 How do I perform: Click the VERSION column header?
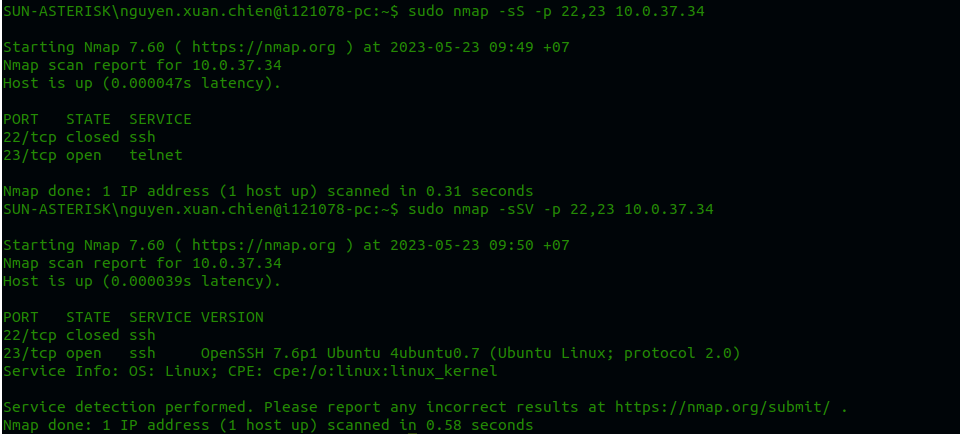tap(232, 317)
